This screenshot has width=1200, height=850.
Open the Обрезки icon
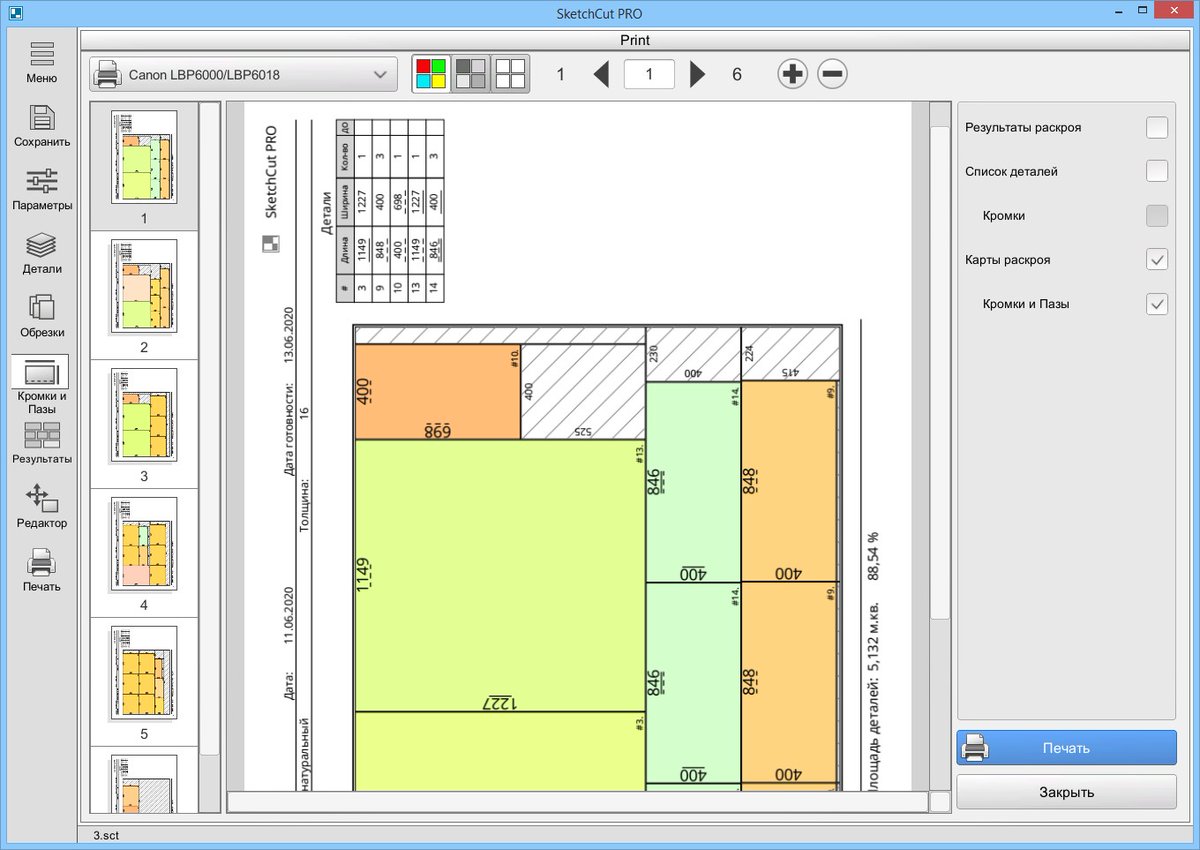[x=41, y=308]
